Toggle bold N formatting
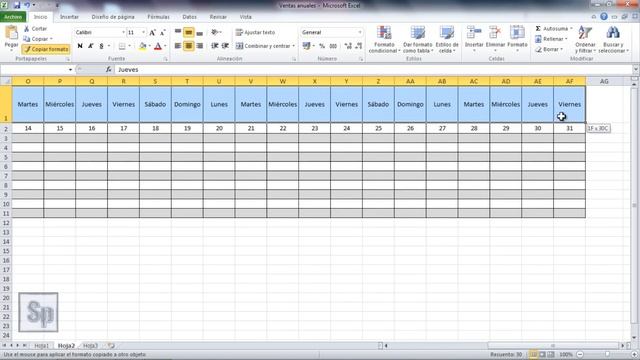 tap(80, 46)
